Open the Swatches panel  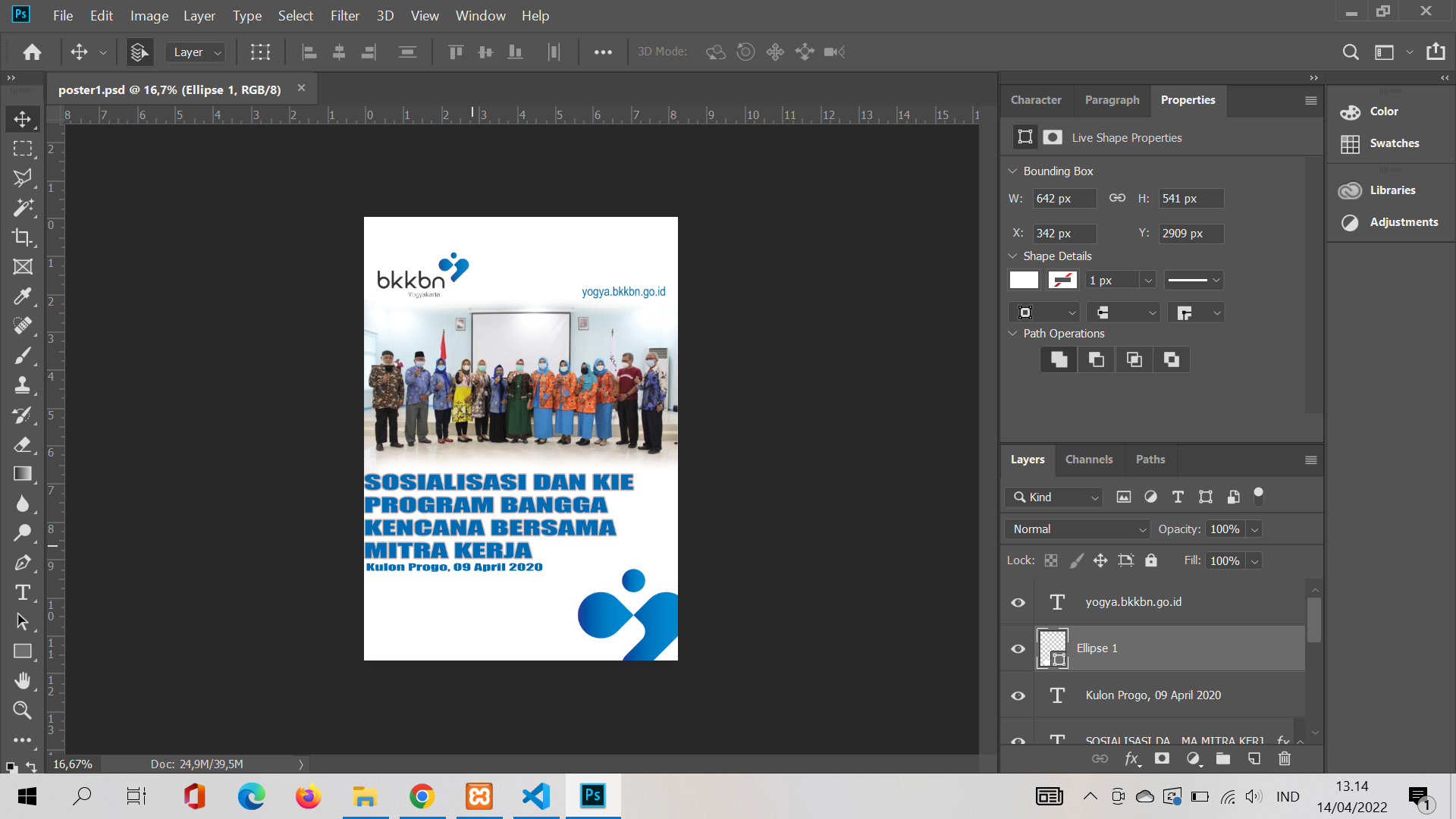pos(1394,143)
